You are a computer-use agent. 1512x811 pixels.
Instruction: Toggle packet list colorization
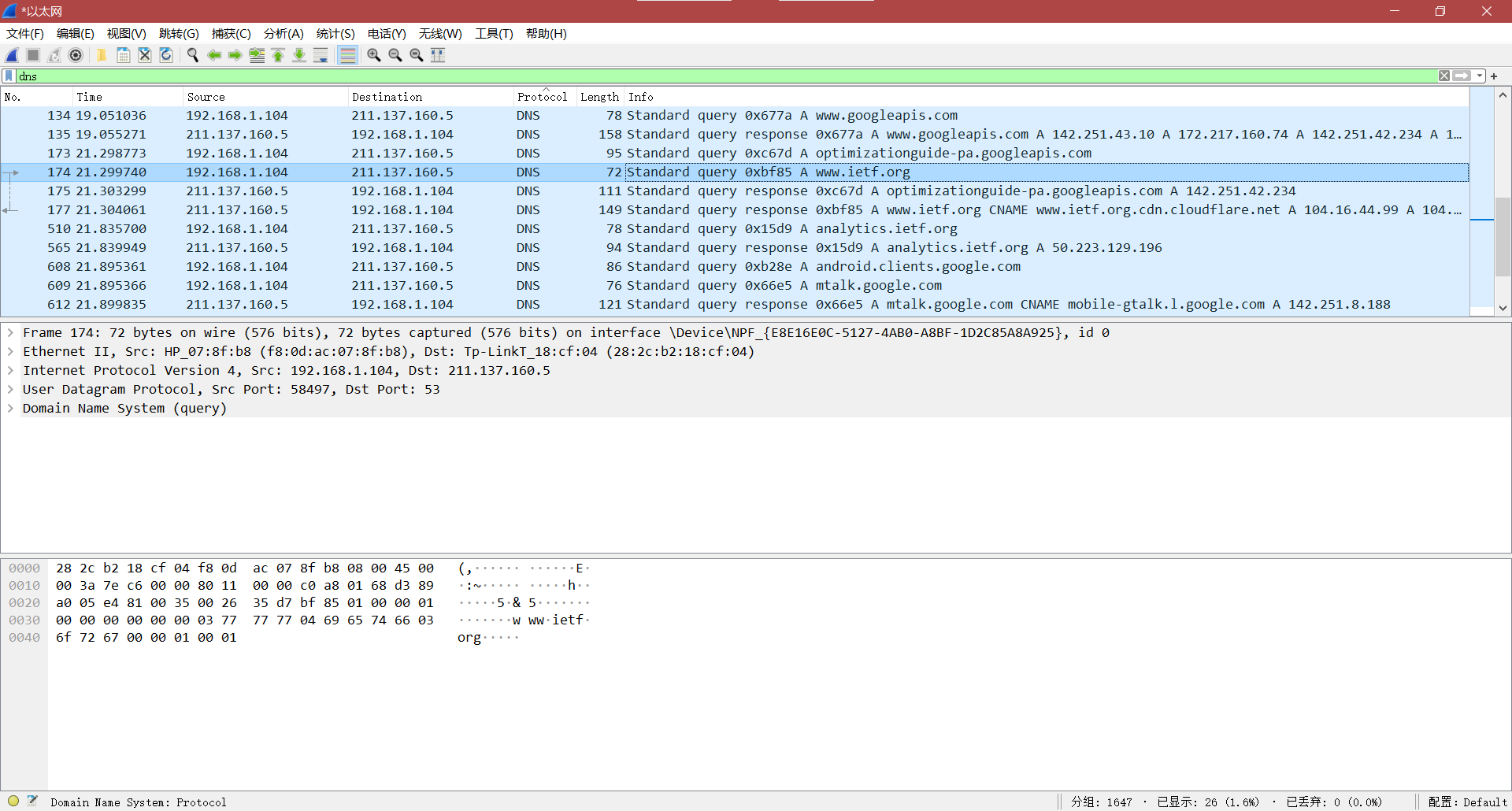point(347,55)
